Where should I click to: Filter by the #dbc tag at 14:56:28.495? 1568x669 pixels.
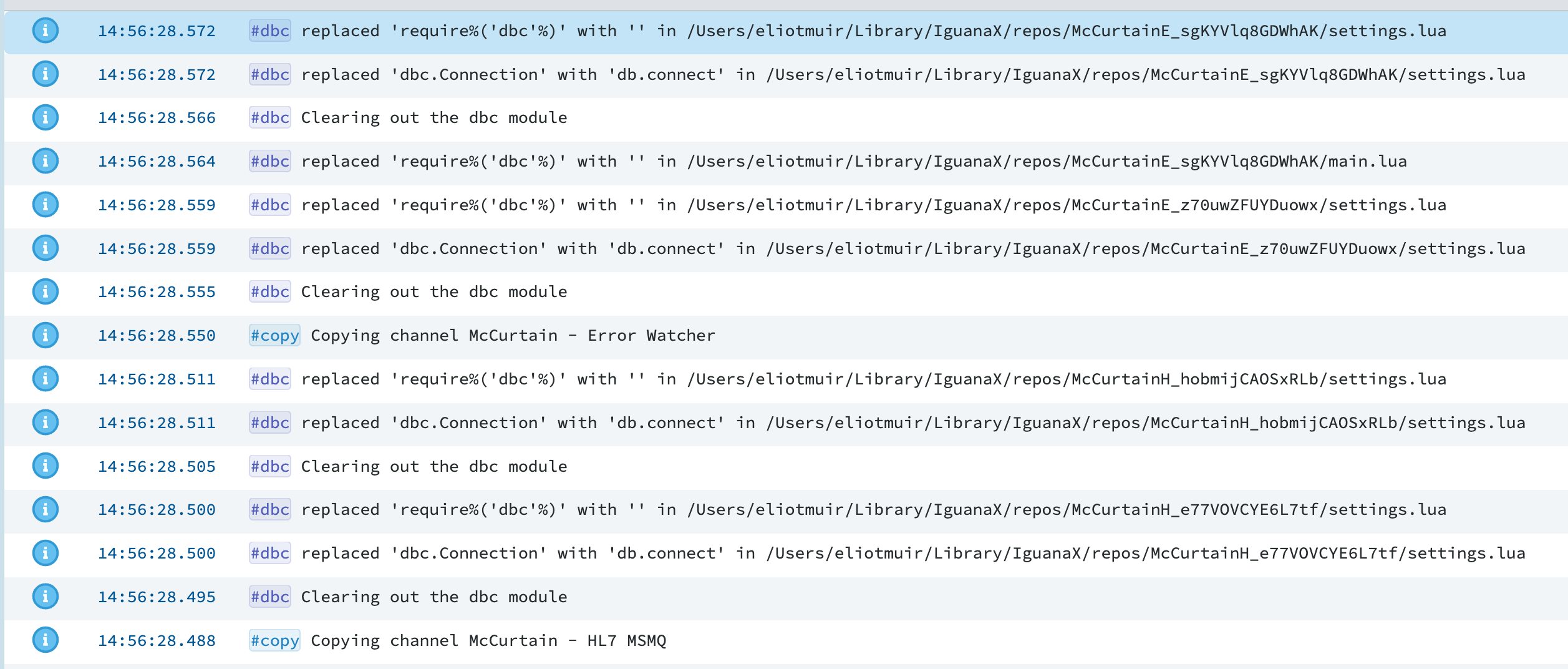(x=269, y=597)
